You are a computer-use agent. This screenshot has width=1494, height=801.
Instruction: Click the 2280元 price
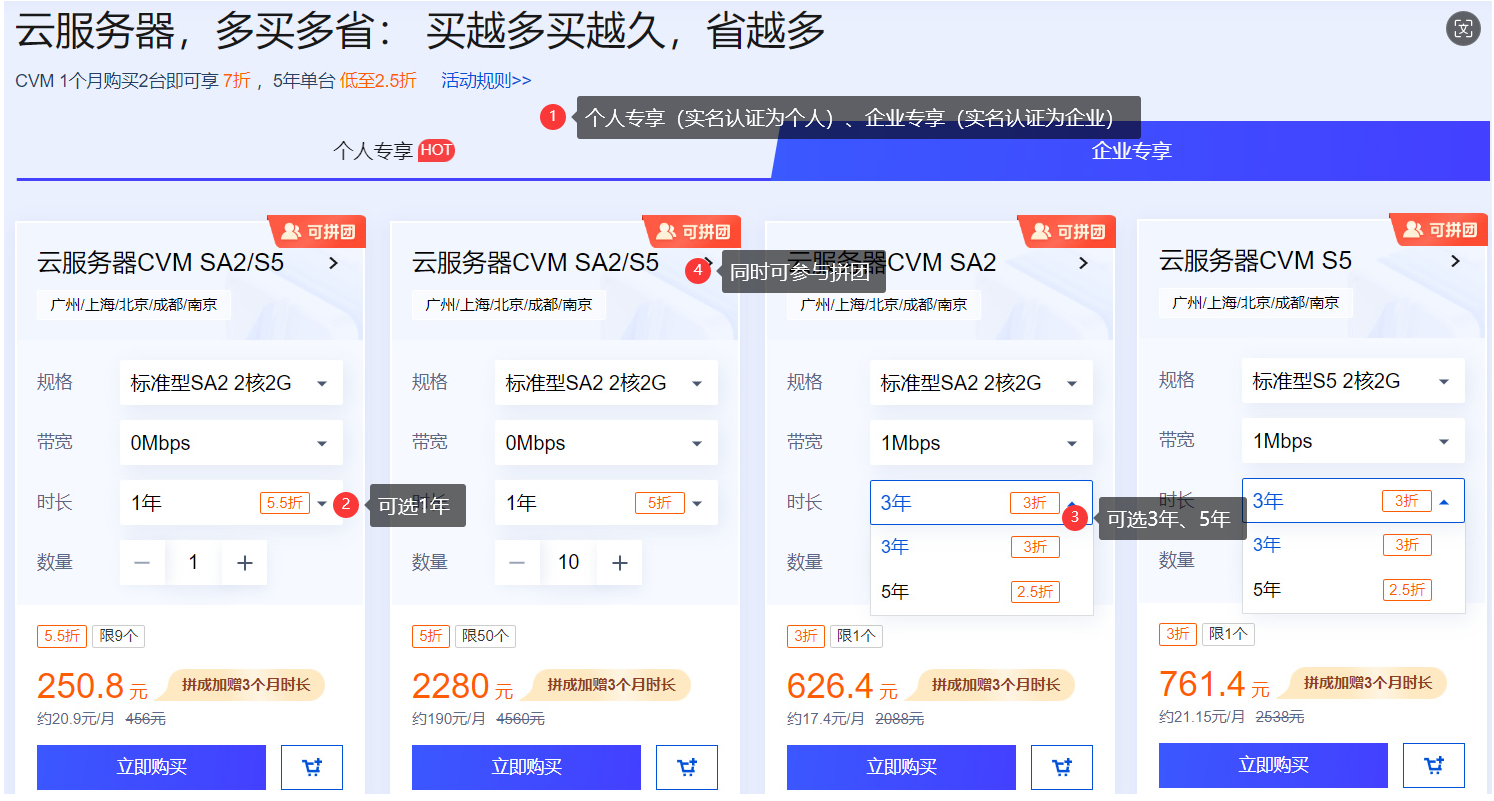pos(462,686)
